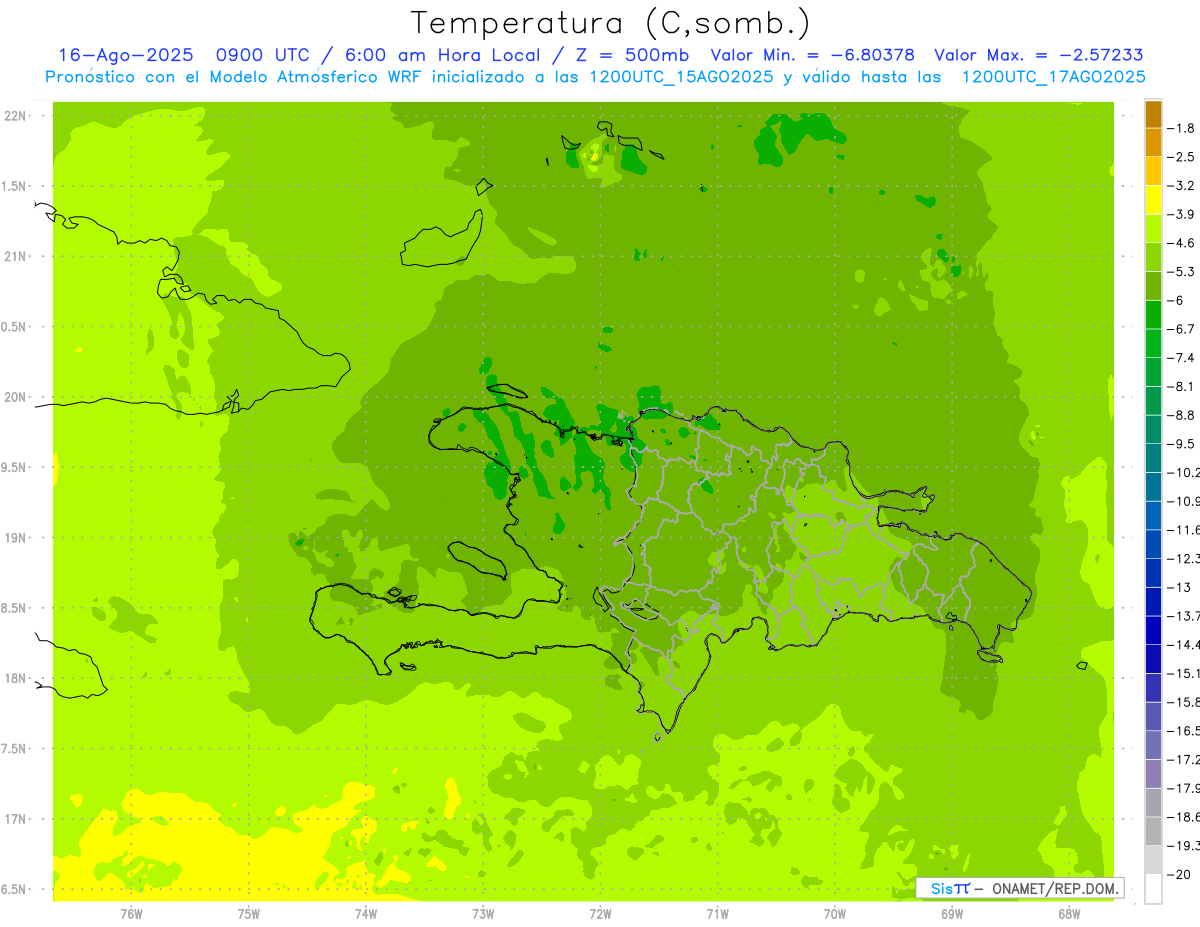Click the "73W" longitude label
The width and height of the screenshot is (1200, 927).
tap(483, 914)
